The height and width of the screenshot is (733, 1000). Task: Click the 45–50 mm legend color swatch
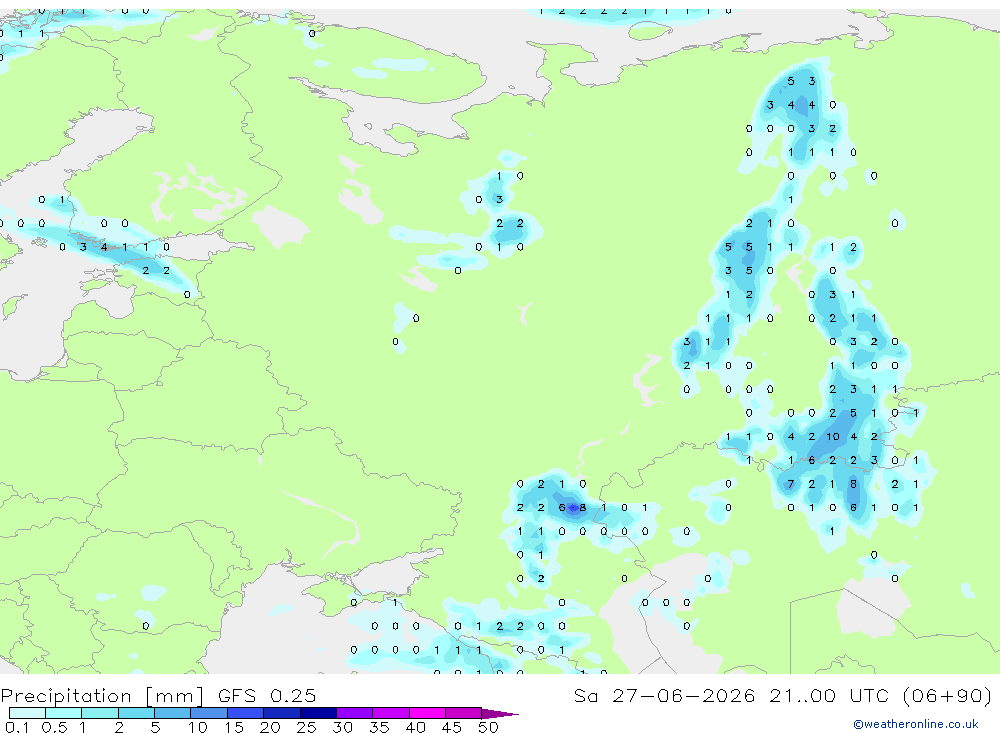[x=463, y=713]
